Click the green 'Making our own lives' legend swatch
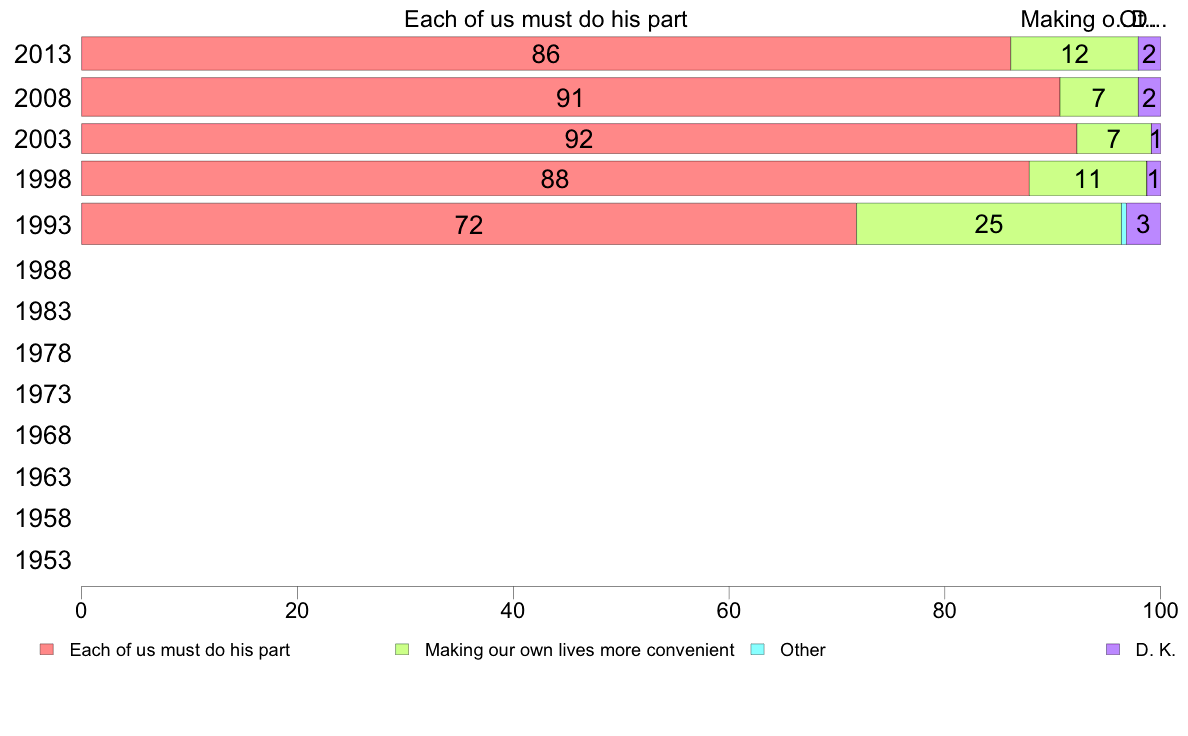 point(402,650)
